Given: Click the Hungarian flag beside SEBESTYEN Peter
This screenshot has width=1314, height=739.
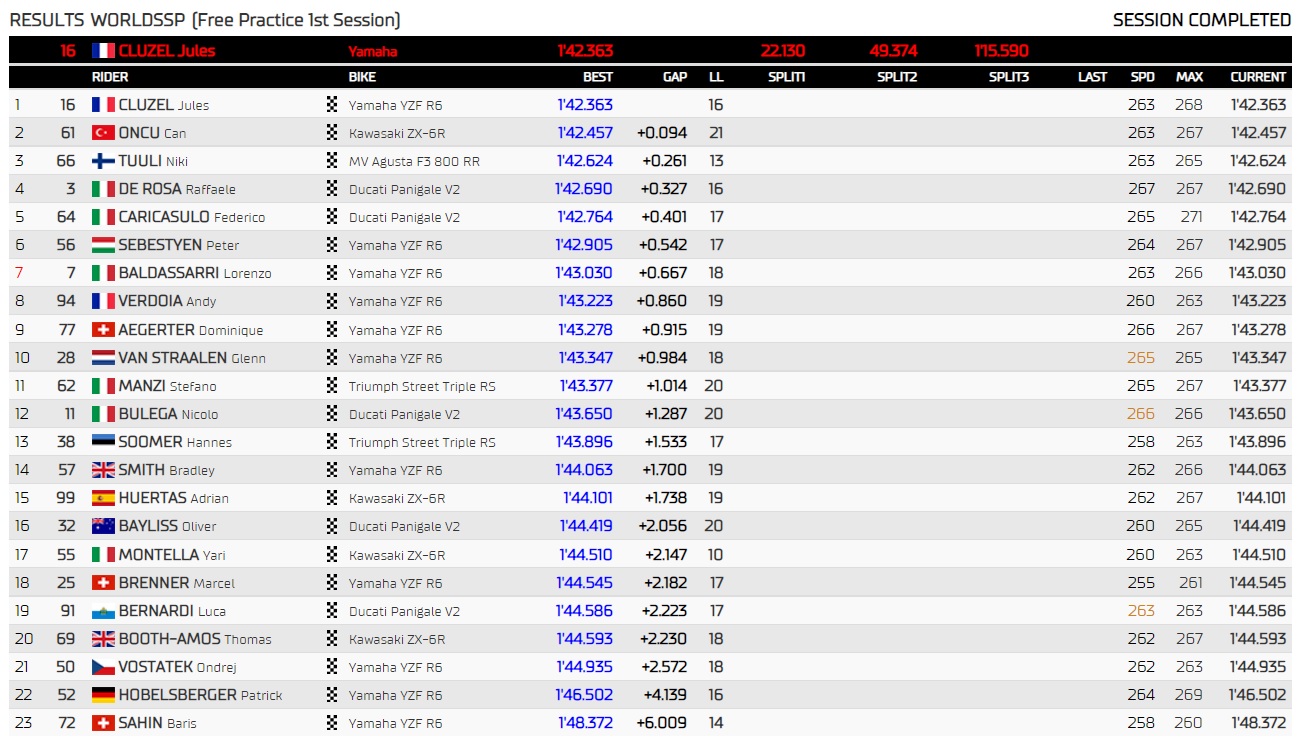Looking at the screenshot, I should coord(103,245).
